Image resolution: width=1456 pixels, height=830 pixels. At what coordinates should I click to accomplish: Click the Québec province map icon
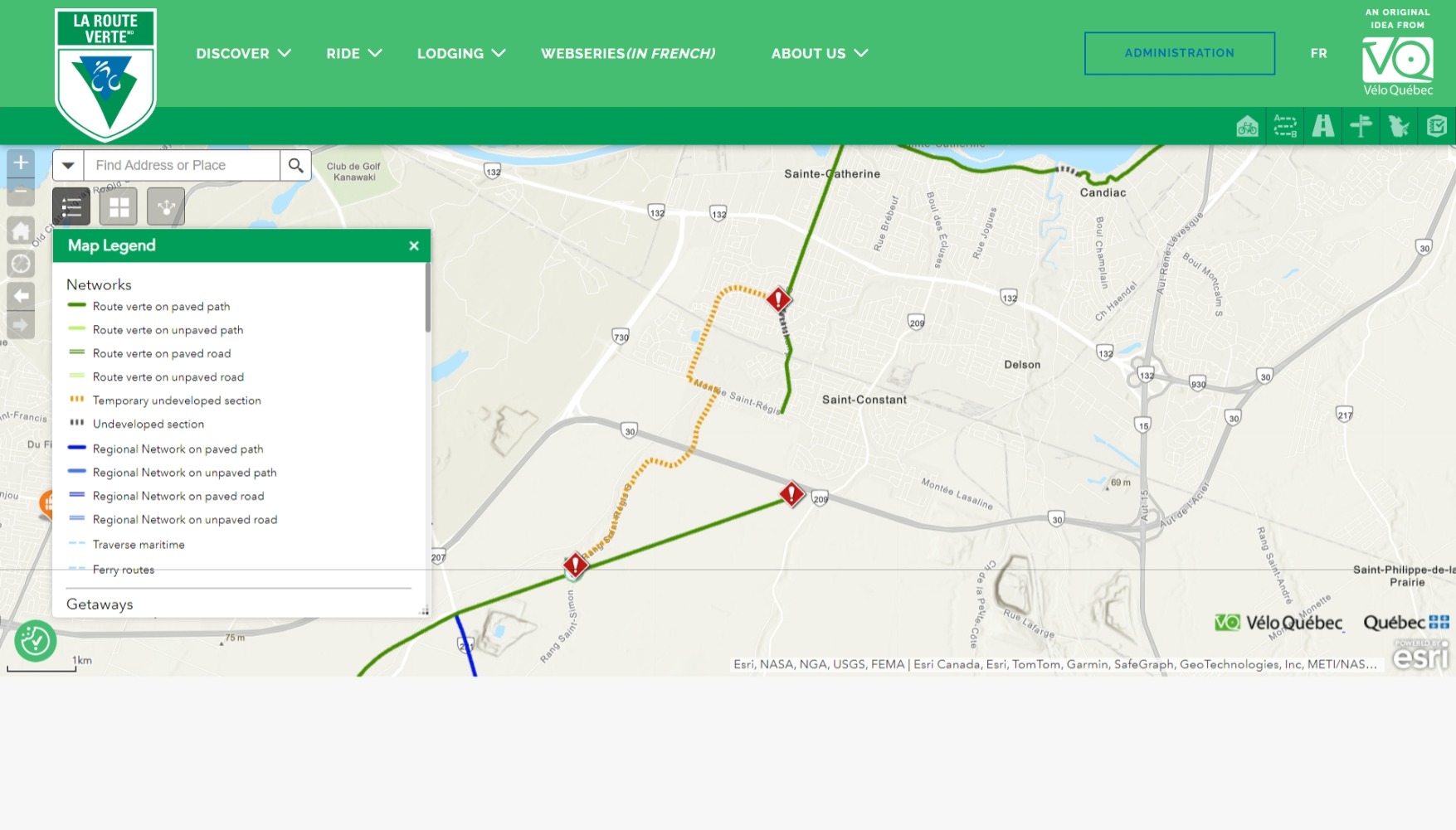click(1399, 126)
